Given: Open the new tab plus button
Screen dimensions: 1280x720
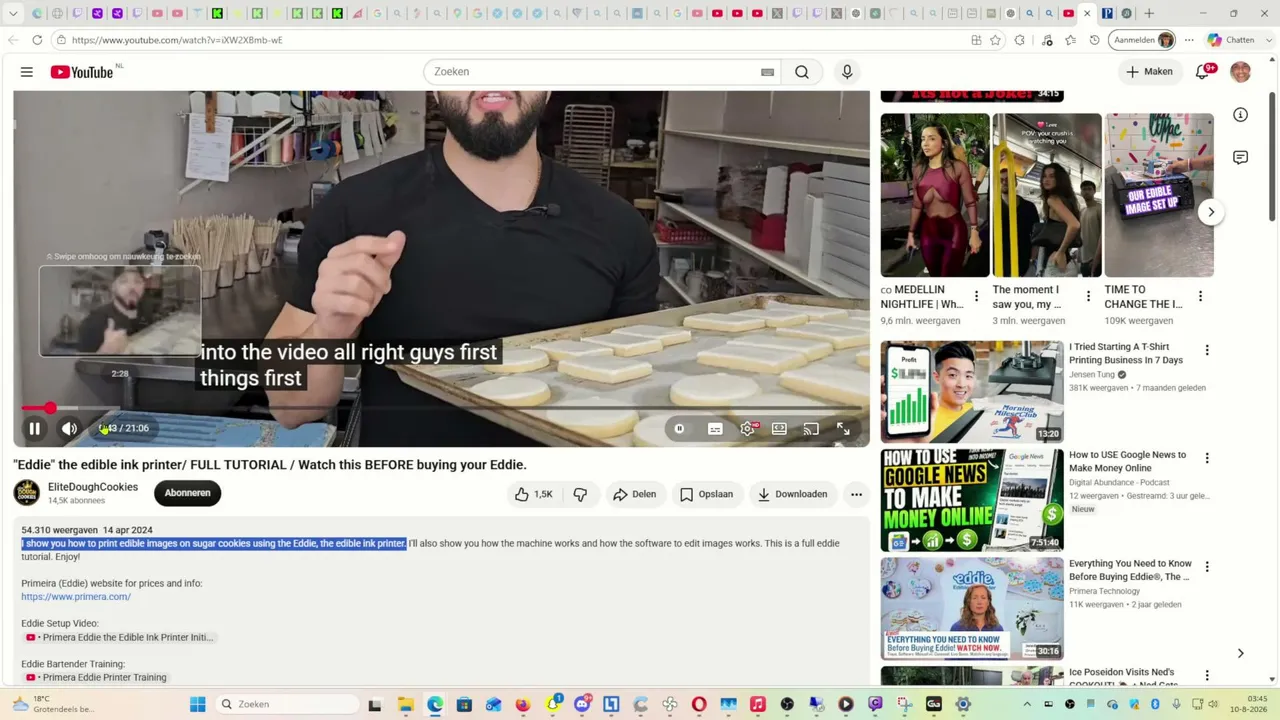Looking at the screenshot, I should click(1149, 13).
